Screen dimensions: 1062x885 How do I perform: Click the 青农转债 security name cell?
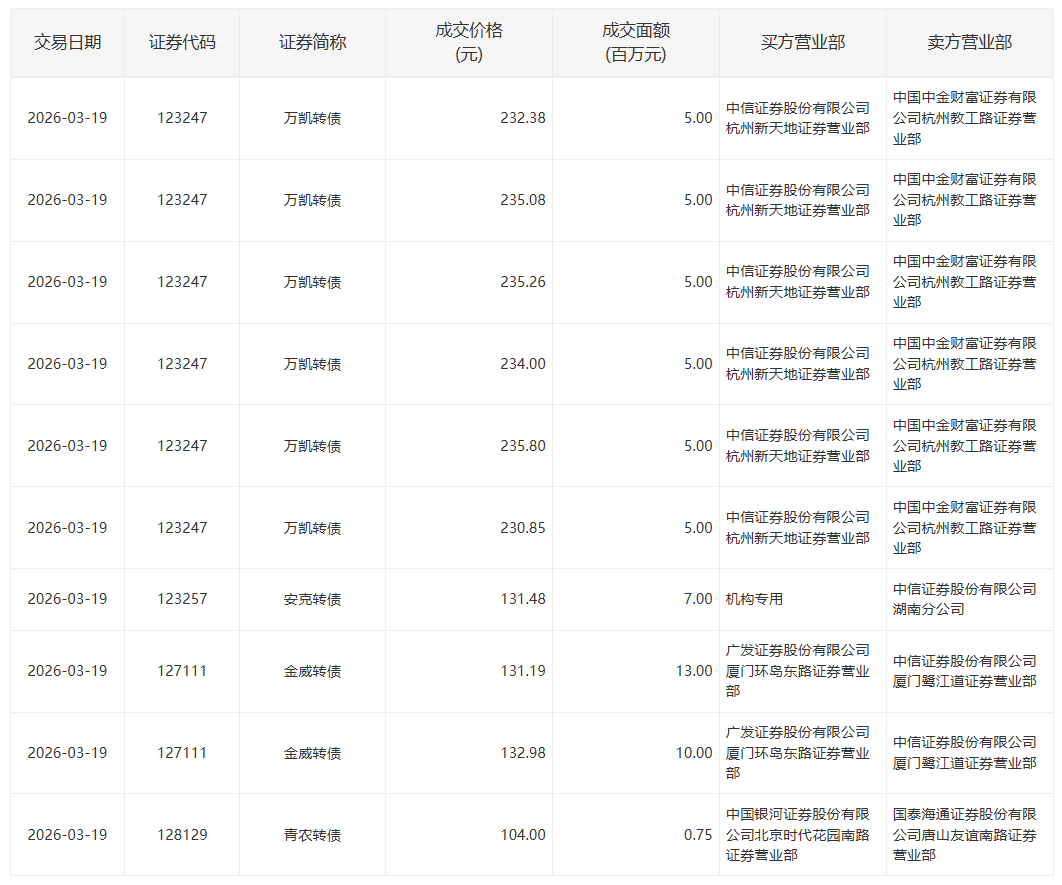click(312, 834)
